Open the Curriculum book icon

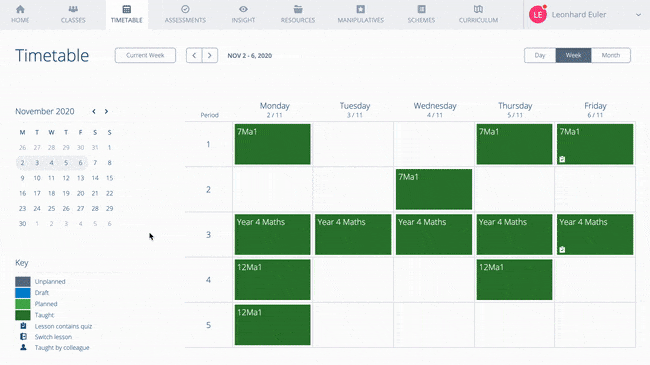point(478,9)
